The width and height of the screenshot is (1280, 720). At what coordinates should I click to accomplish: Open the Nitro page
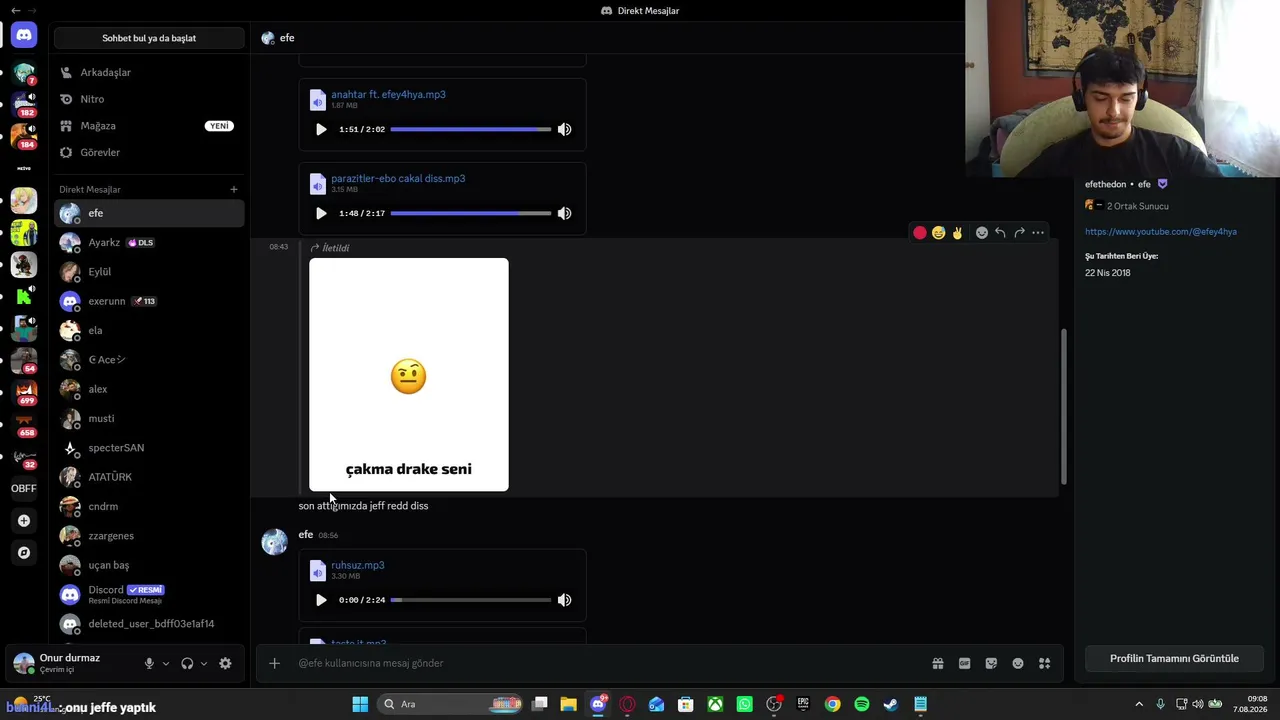point(149,99)
